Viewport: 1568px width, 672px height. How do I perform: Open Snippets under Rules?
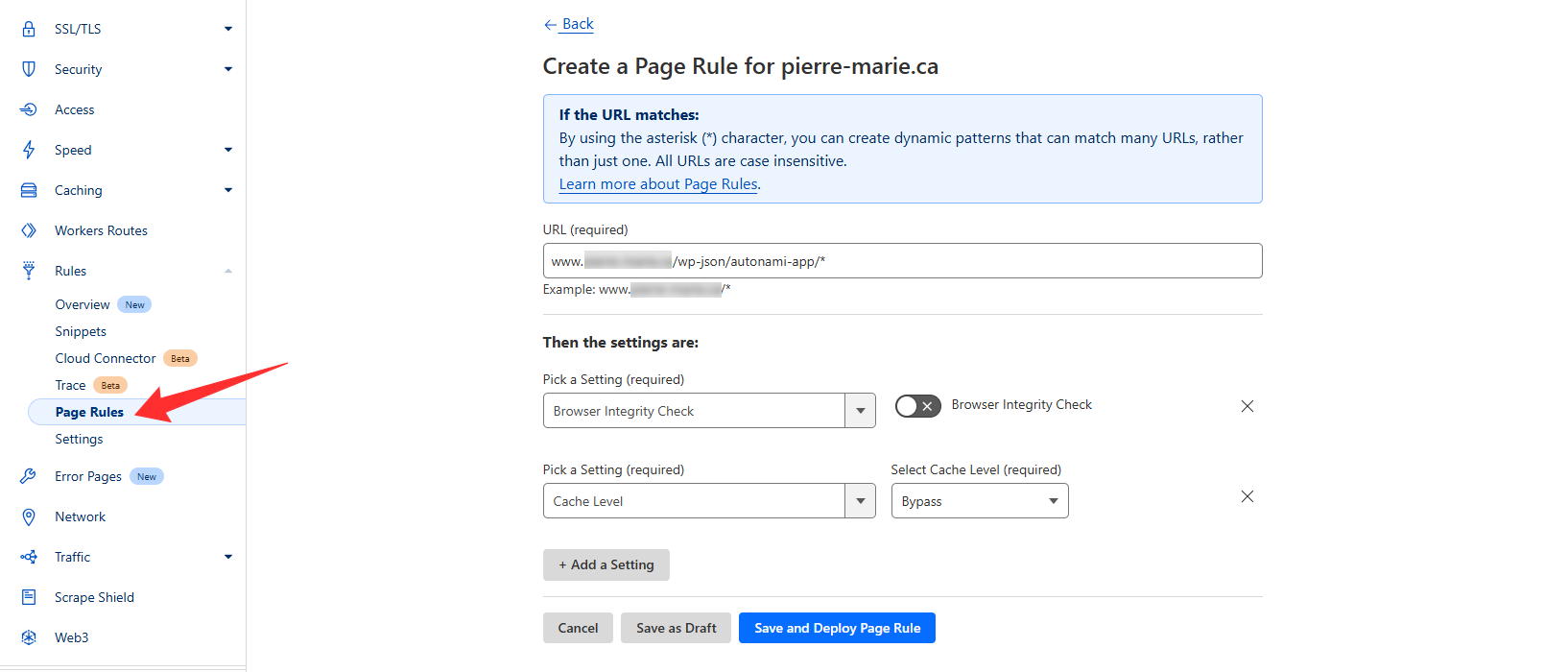coord(81,331)
